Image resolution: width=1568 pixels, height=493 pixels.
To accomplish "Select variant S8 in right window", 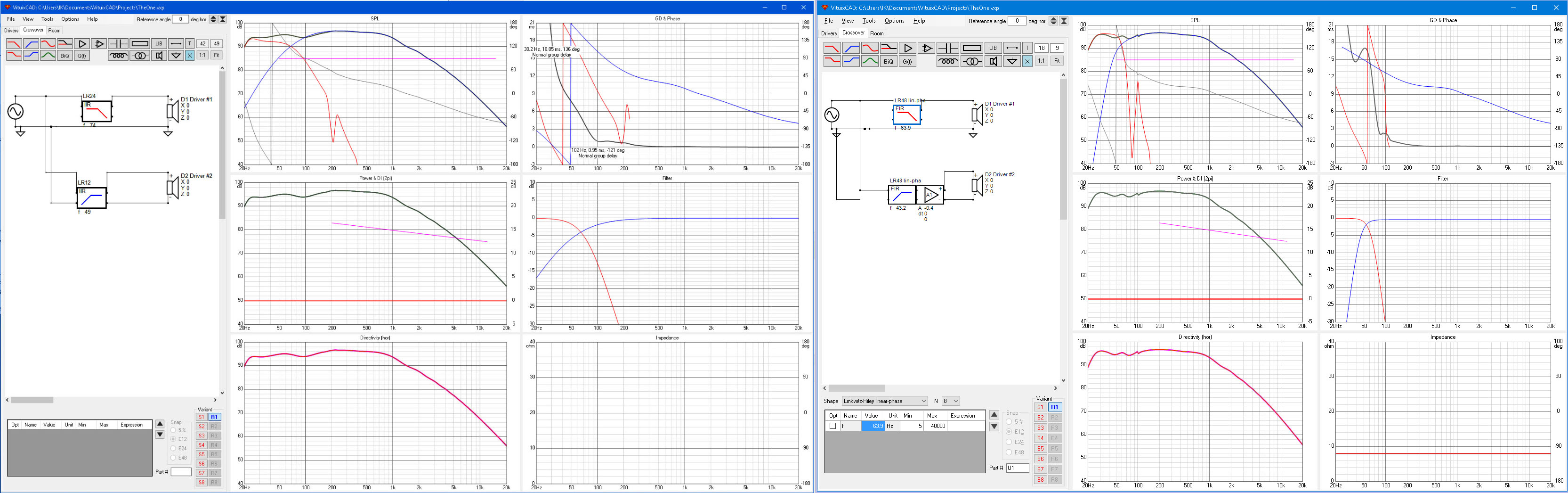I will [x=1040, y=480].
